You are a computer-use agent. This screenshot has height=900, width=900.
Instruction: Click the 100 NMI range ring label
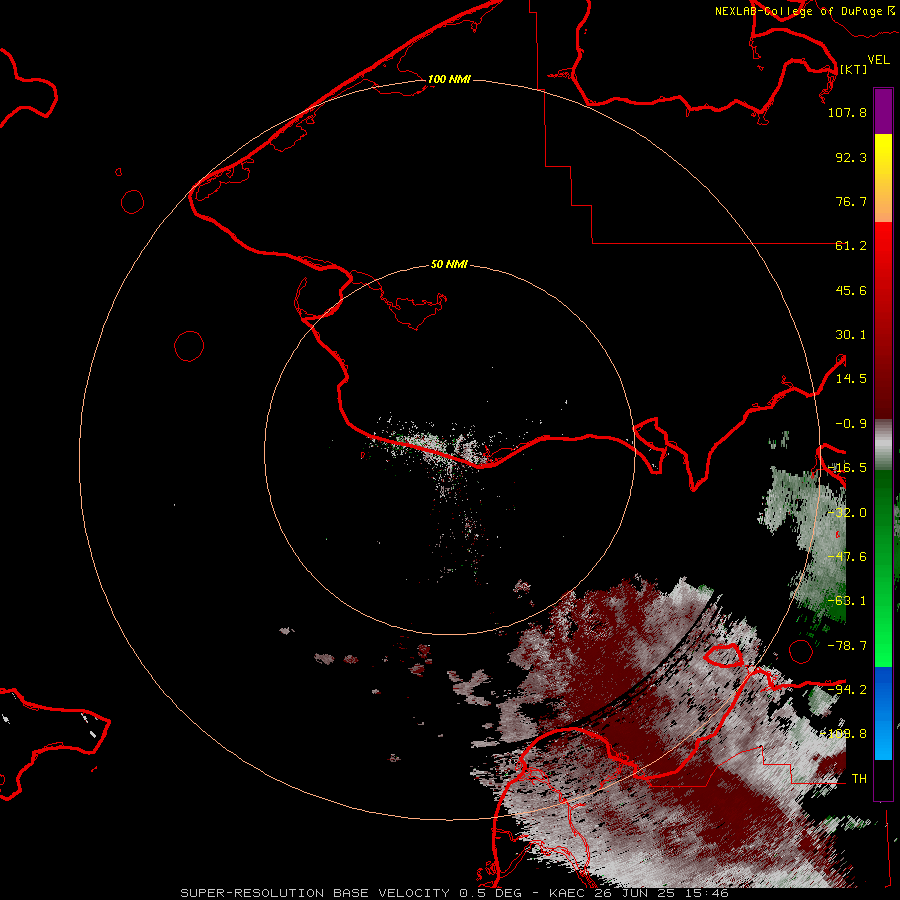449,79
